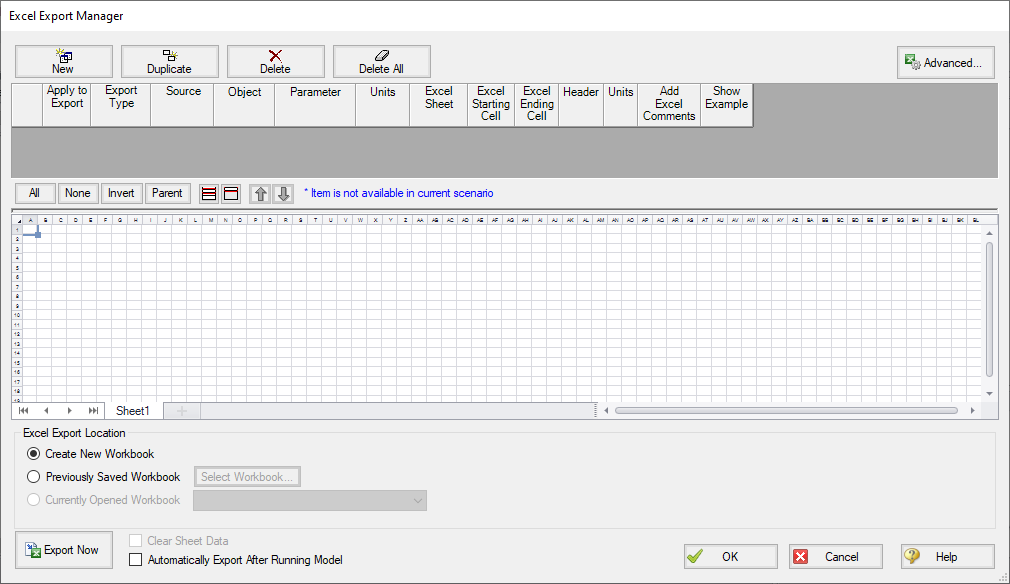Select Create New Workbook option

[x=33, y=453]
